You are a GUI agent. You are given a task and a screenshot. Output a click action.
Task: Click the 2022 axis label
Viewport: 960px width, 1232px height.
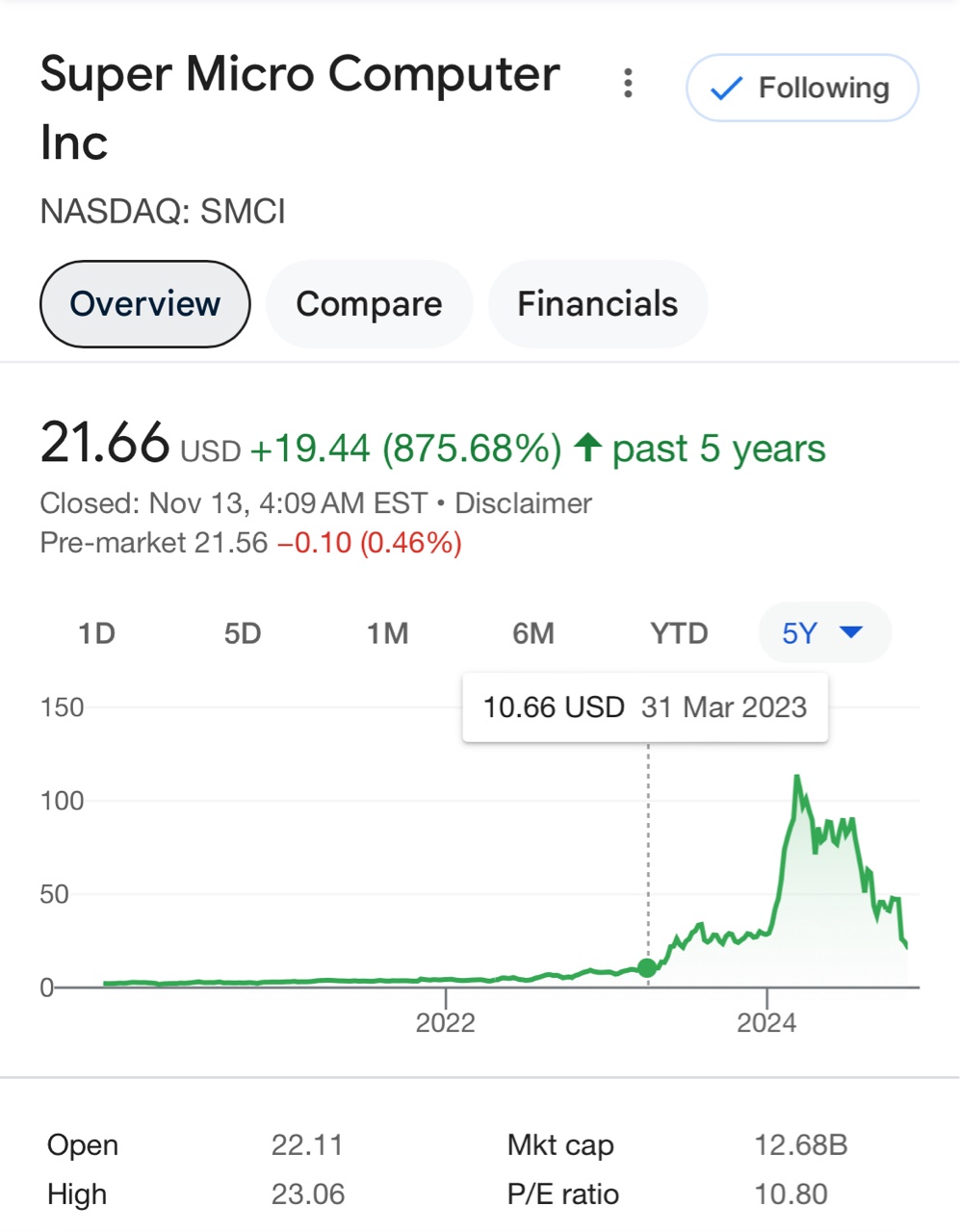tap(445, 1022)
